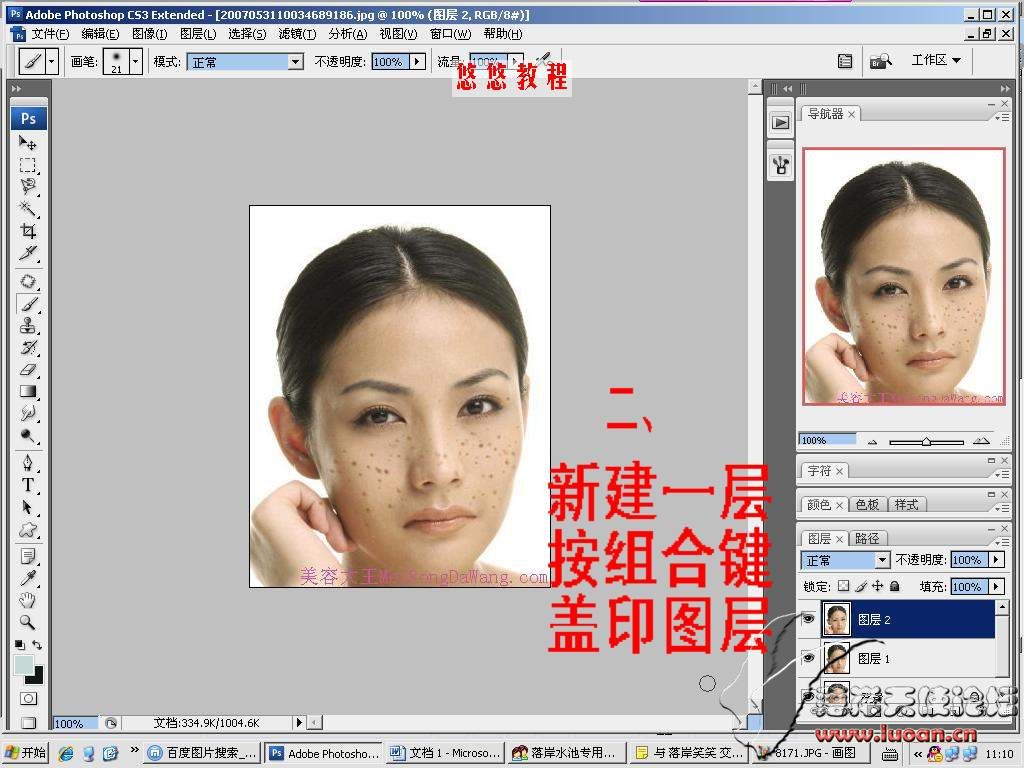Select the Path Selection tool

point(27,507)
